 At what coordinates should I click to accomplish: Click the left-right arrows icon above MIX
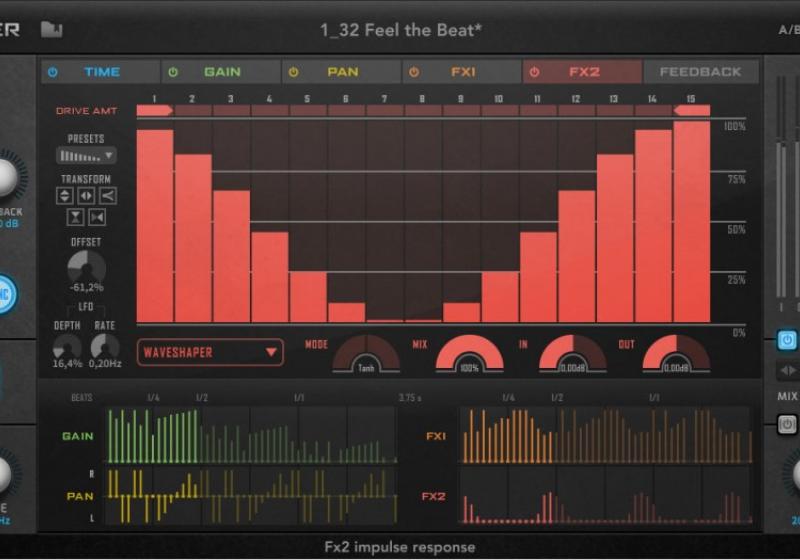click(x=787, y=370)
